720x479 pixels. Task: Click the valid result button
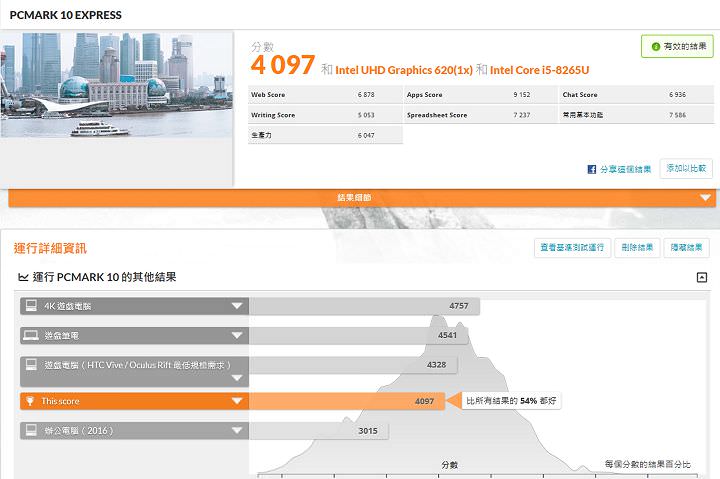coord(677,46)
